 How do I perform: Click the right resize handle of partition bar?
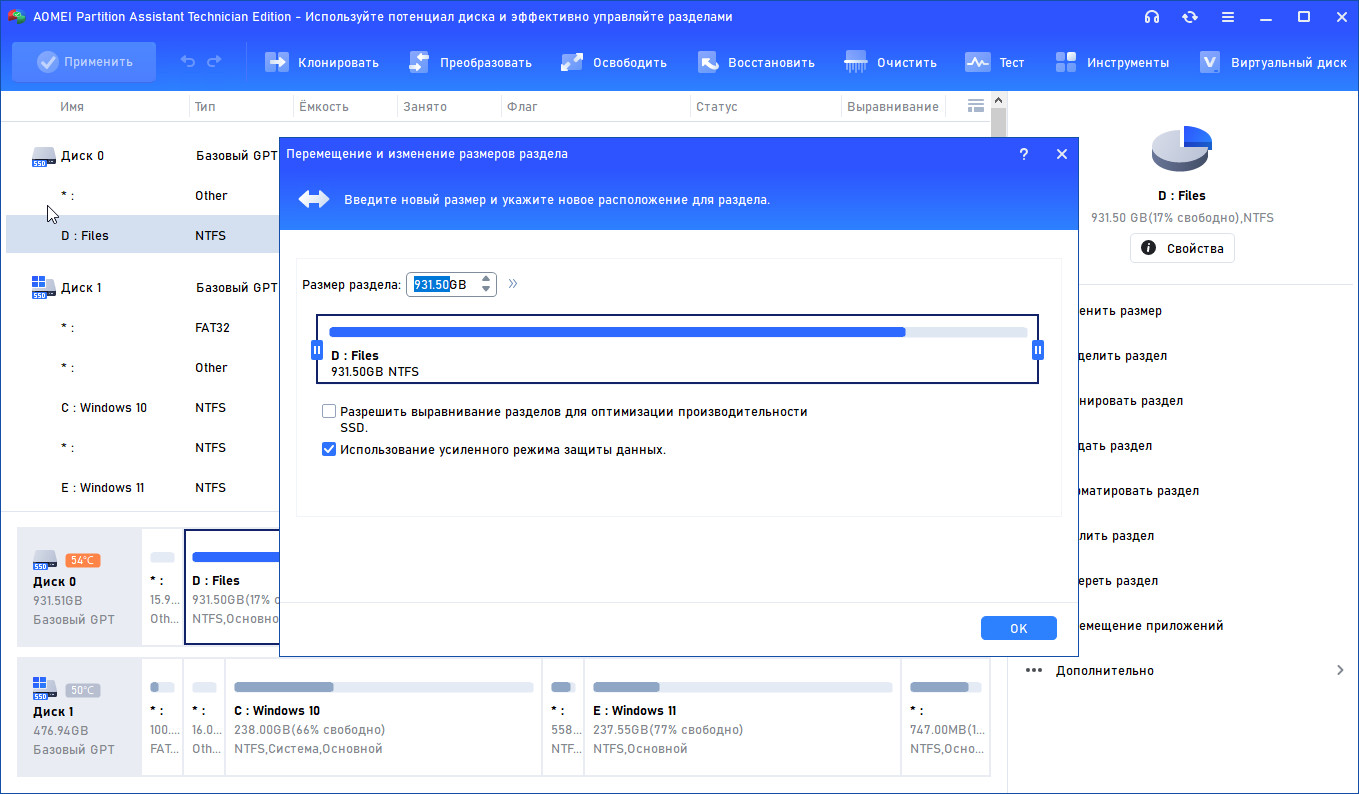[1038, 350]
